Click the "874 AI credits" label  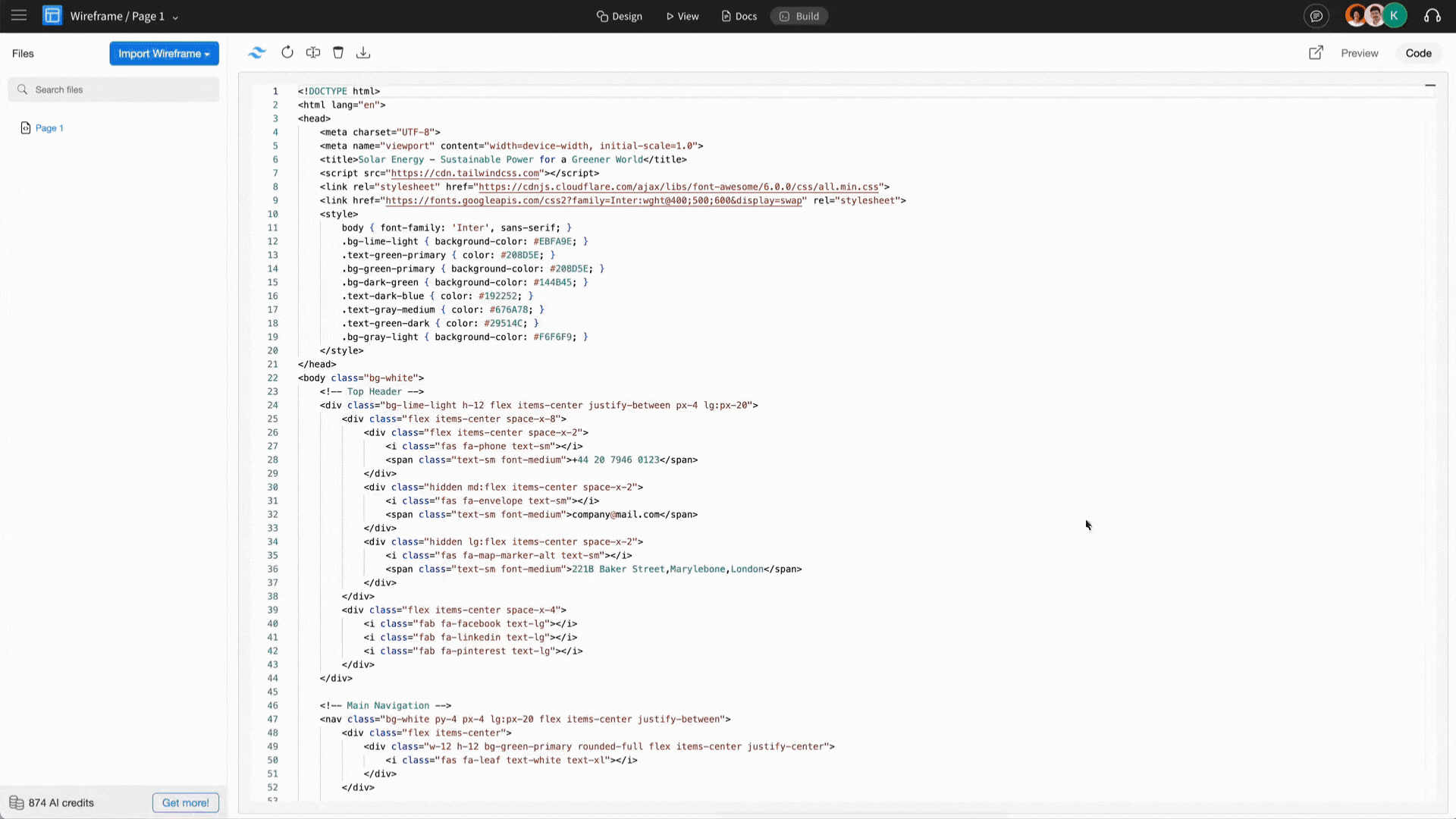[x=61, y=803]
